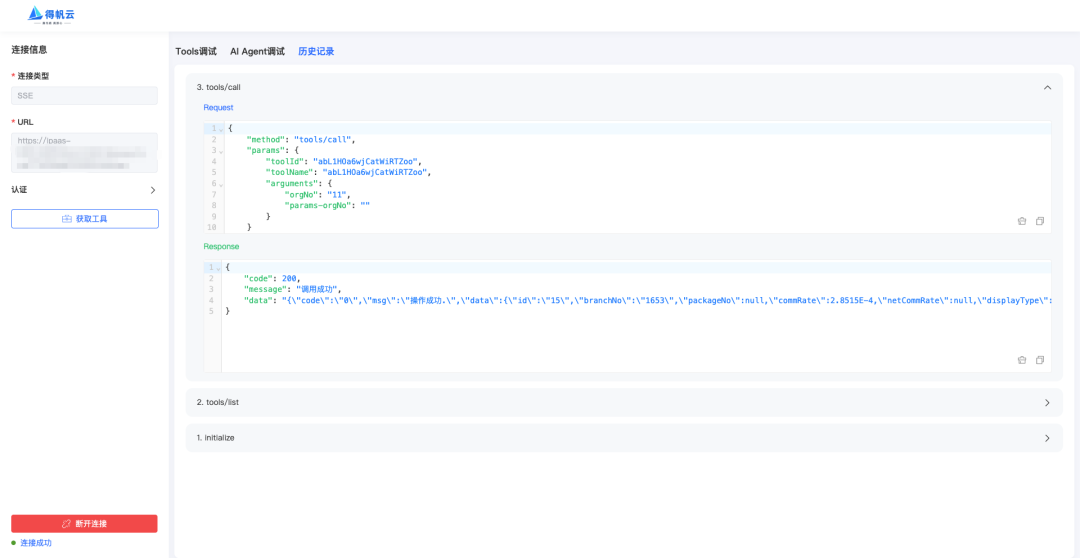This screenshot has width=1080, height=558.
Task: Click the "message": "调用成功" line
Action: 292,289
